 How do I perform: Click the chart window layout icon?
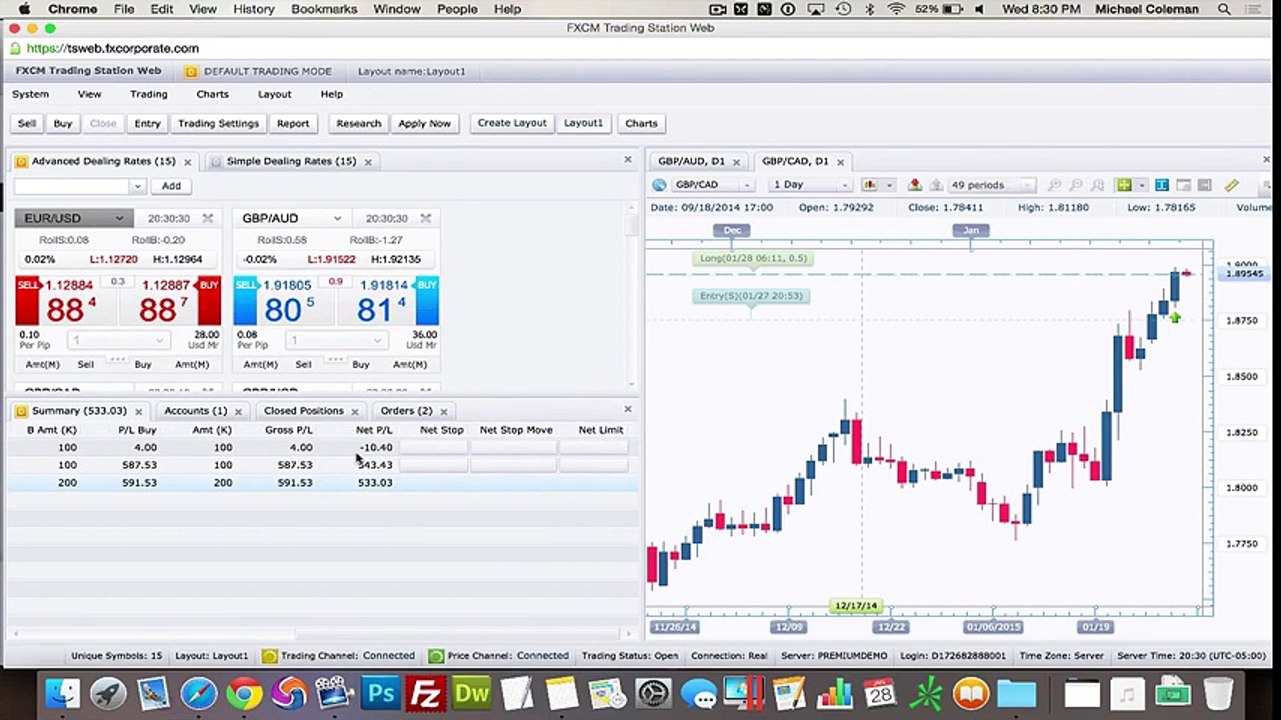coord(1183,185)
